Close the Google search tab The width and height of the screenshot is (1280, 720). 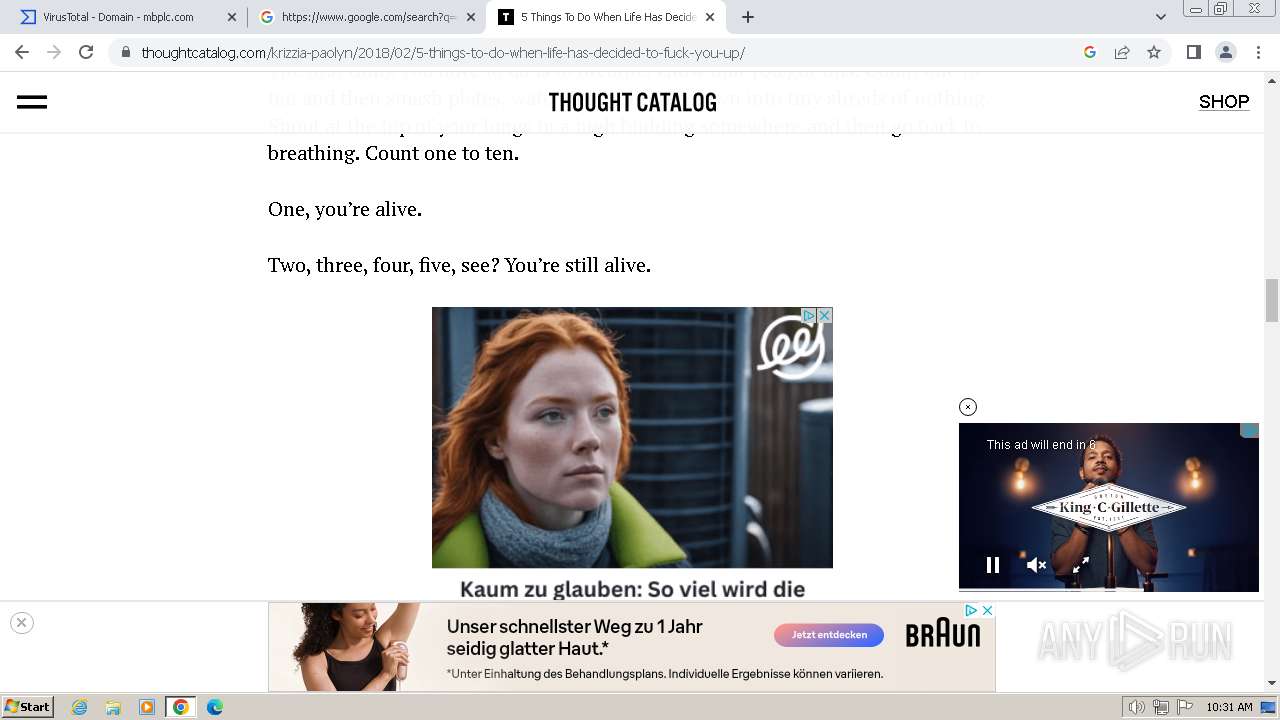[x=471, y=17]
